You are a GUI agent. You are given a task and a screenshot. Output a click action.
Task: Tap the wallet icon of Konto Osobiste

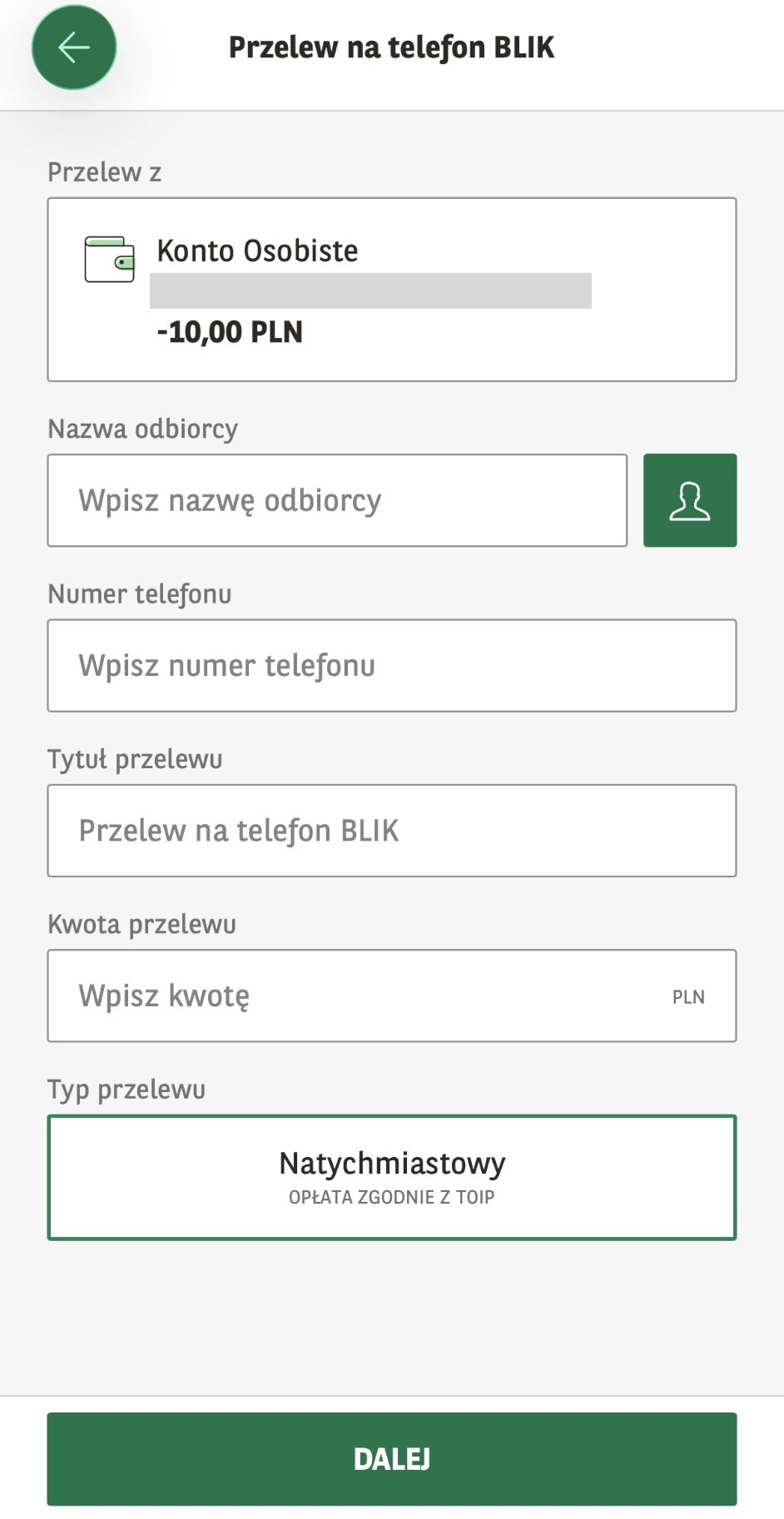pos(109,259)
